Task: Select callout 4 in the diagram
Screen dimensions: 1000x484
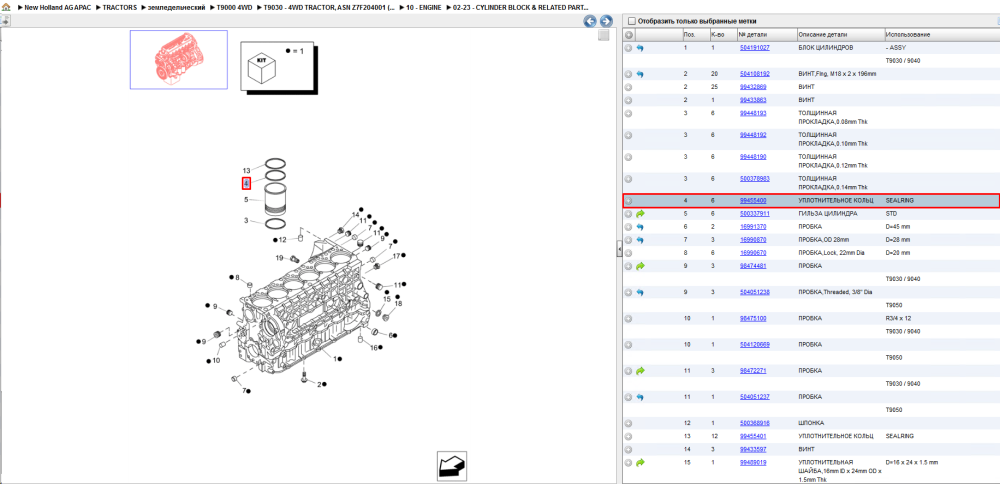Action: (x=246, y=184)
